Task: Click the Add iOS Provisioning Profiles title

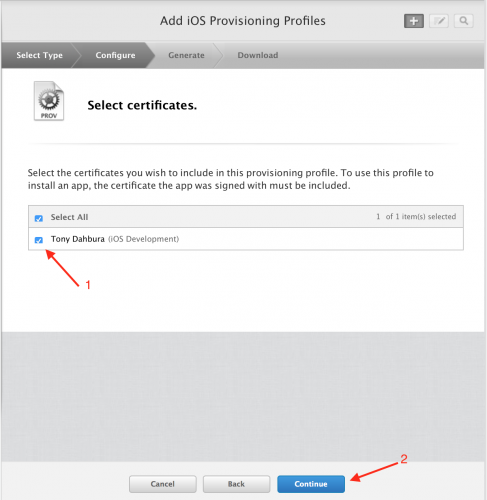Action: (x=243, y=21)
